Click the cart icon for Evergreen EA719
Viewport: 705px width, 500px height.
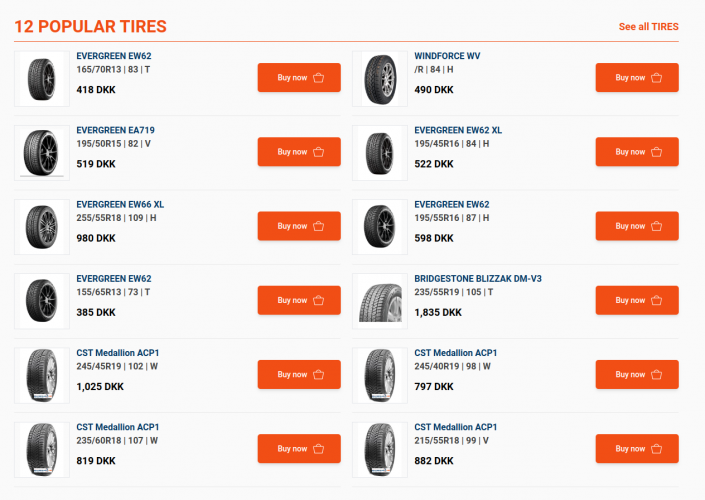point(319,152)
